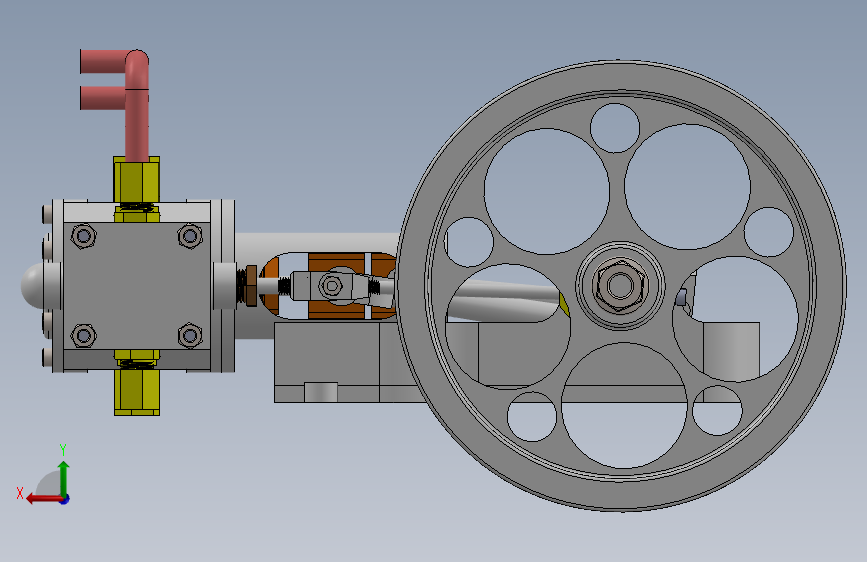Click the bottom-left hex bolt on the cylinder block face
The height and width of the screenshot is (562, 867).
pos(83,336)
